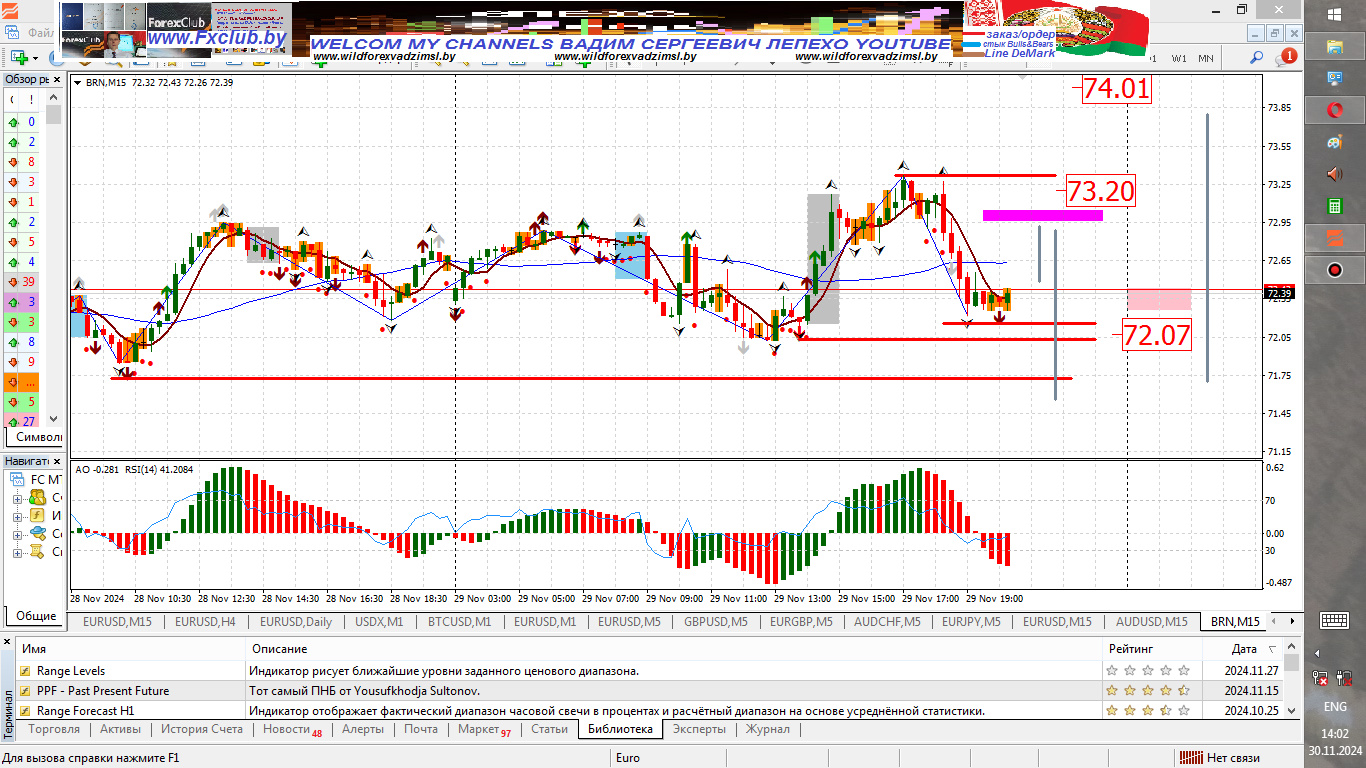Open the Журнал terminal tab
Image resolution: width=1366 pixels, height=768 pixels.
[x=768, y=729]
